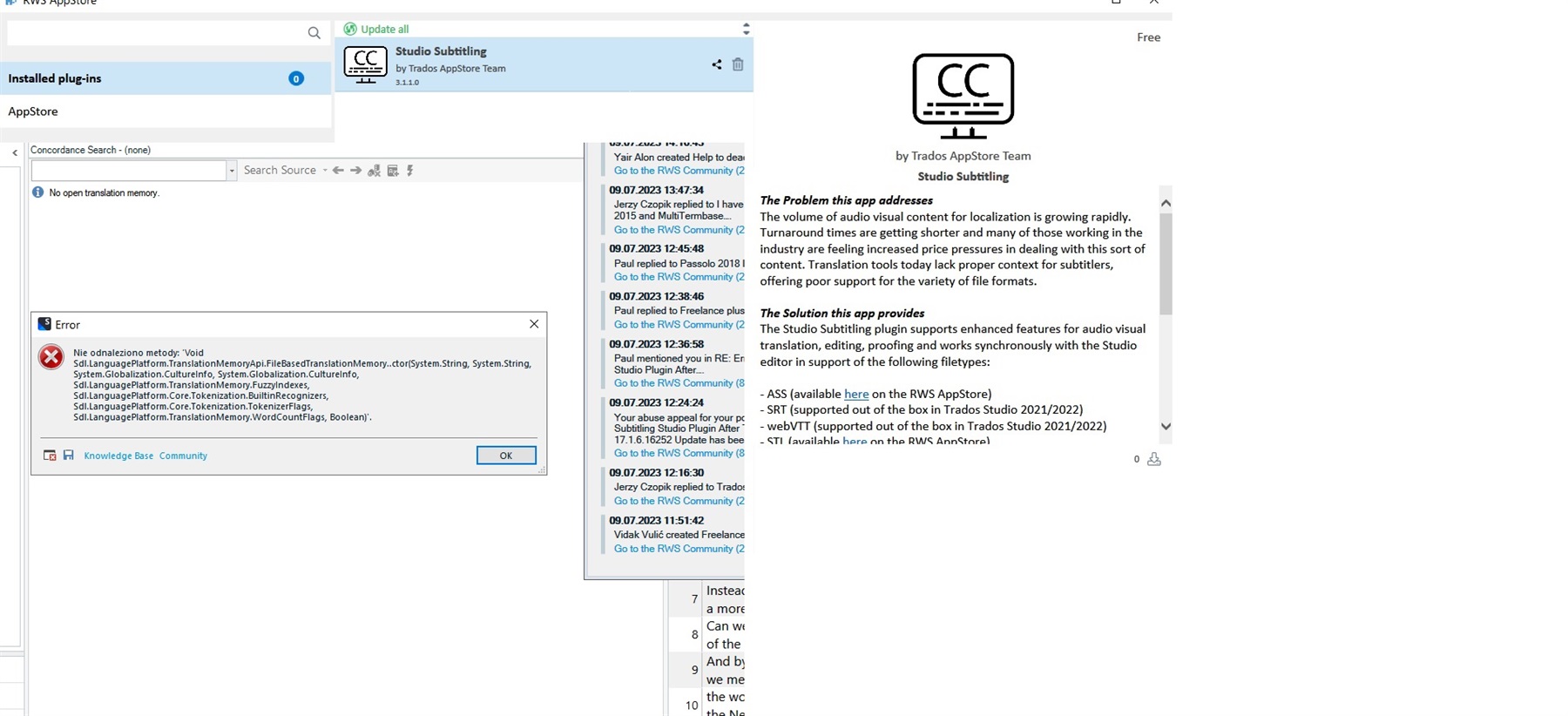Click the insert into document concordance icon
Viewport: 1568px width, 716px height.
393,170
